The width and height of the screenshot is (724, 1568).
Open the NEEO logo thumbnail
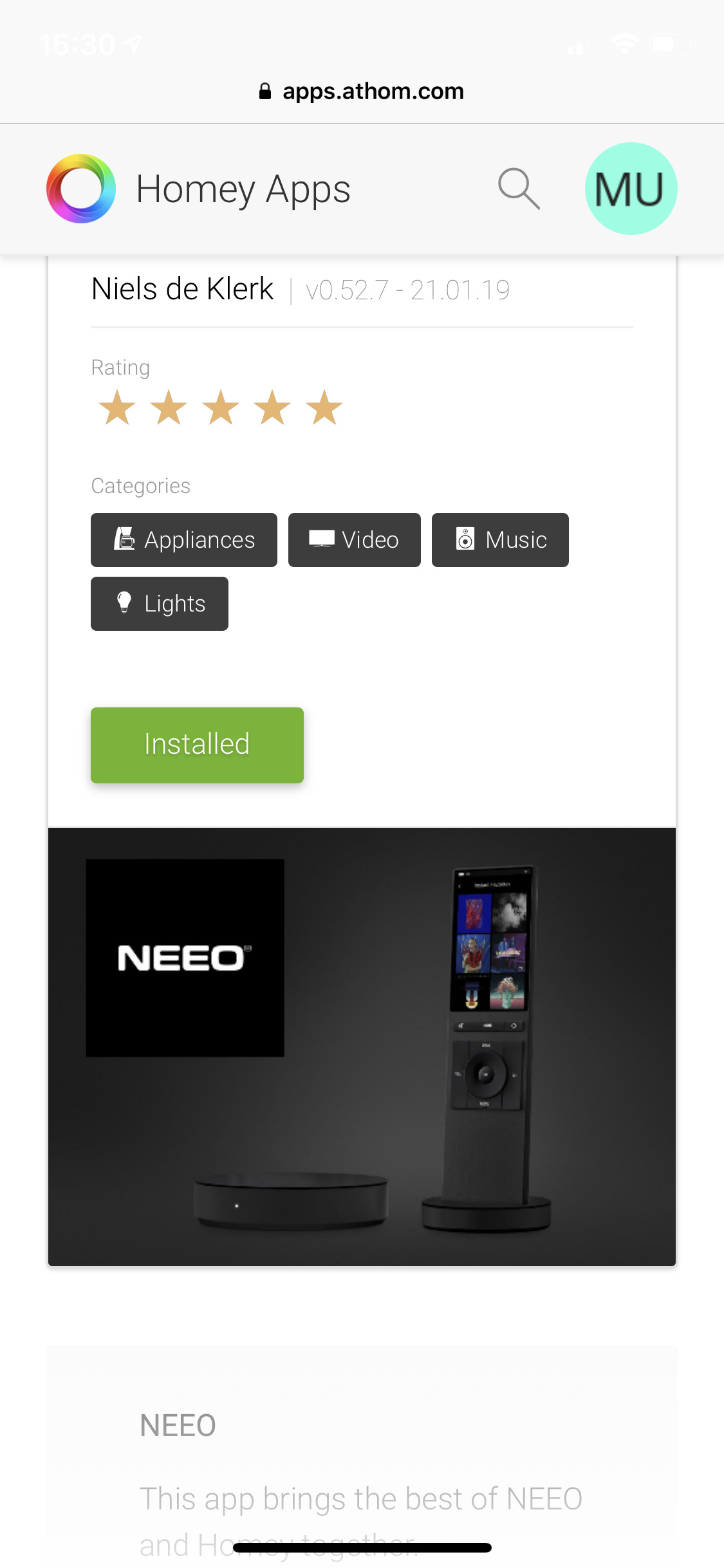tap(185, 958)
